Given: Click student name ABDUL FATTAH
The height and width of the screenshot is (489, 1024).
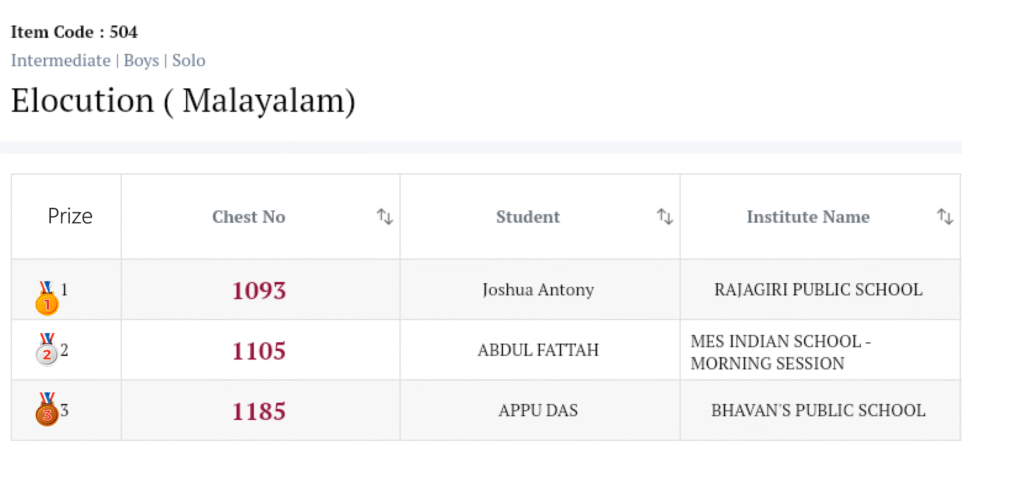Looking at the screenshot, I should (x=538, y=351).
